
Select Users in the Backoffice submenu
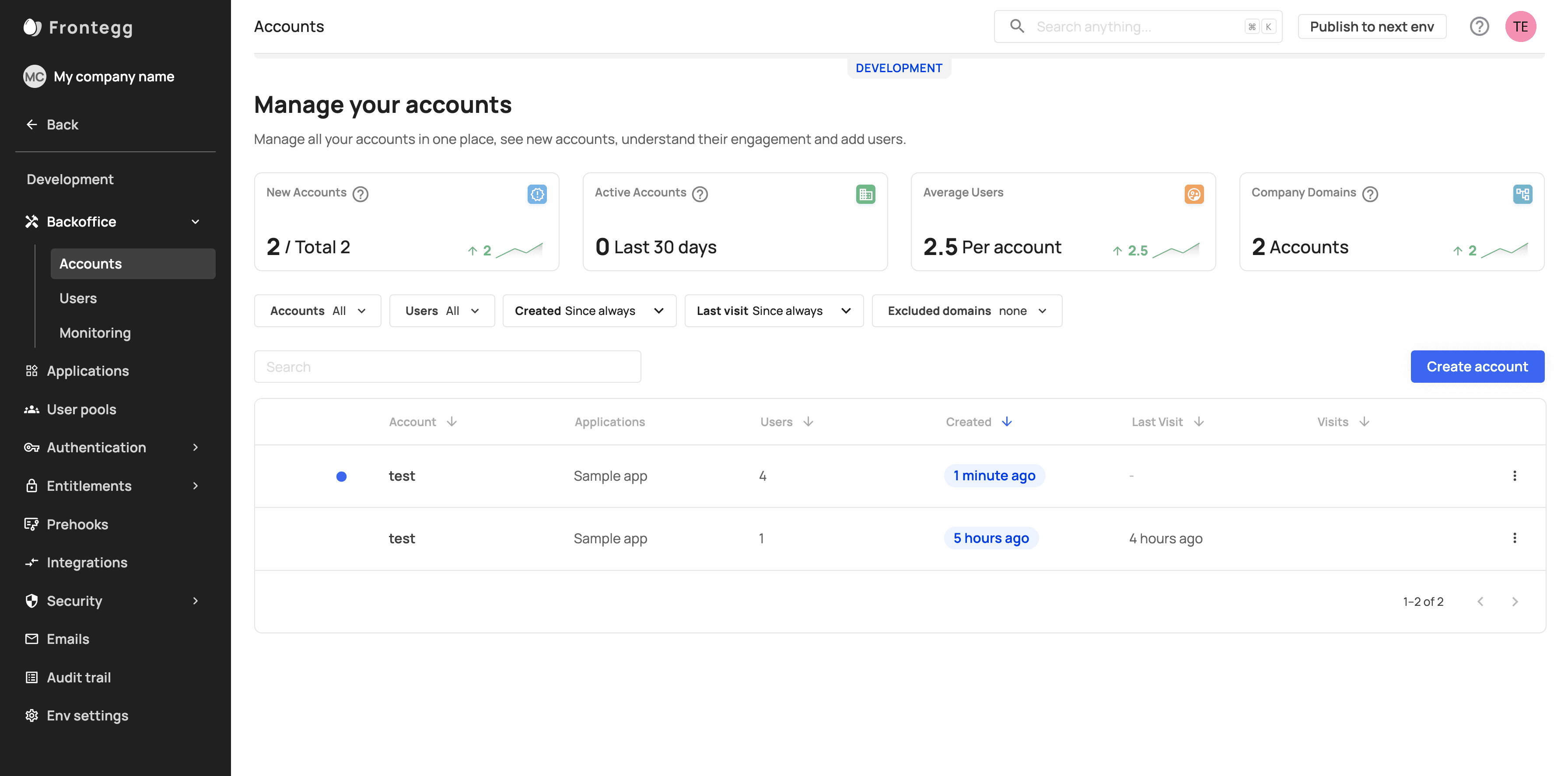[x=133, y=298]
